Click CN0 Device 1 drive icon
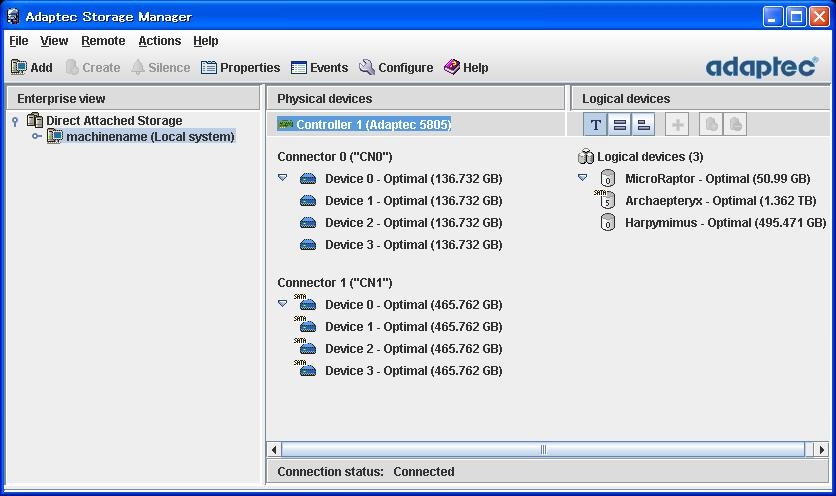The image size is (836, 496). pos(308,201)
